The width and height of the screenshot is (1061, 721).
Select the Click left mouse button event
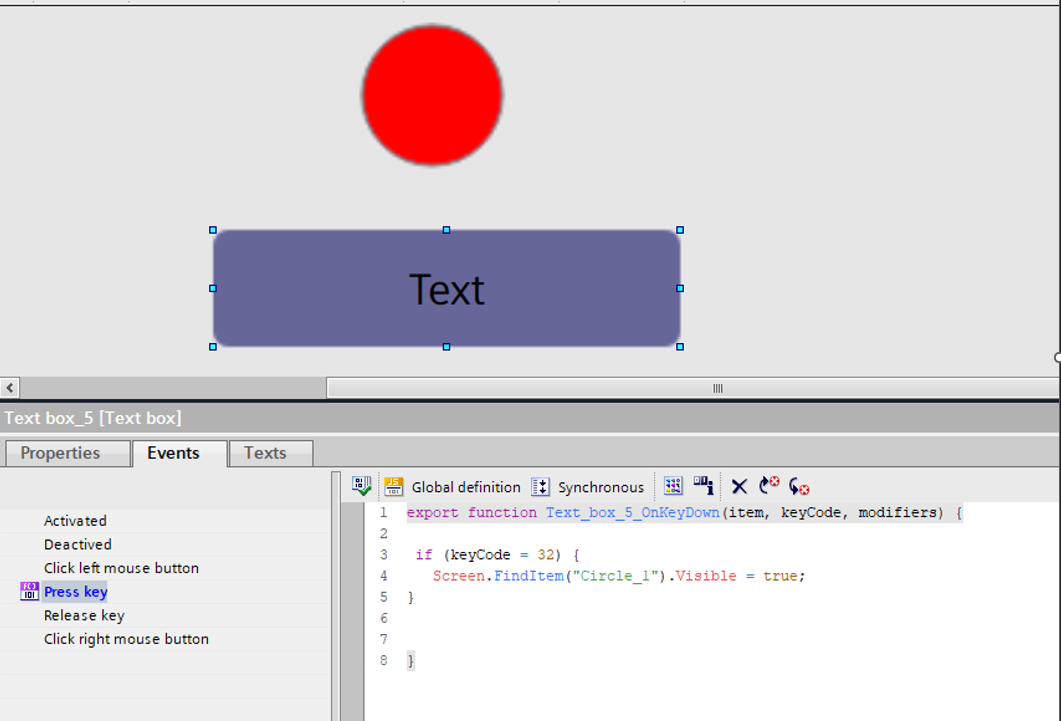click(121, 568)
